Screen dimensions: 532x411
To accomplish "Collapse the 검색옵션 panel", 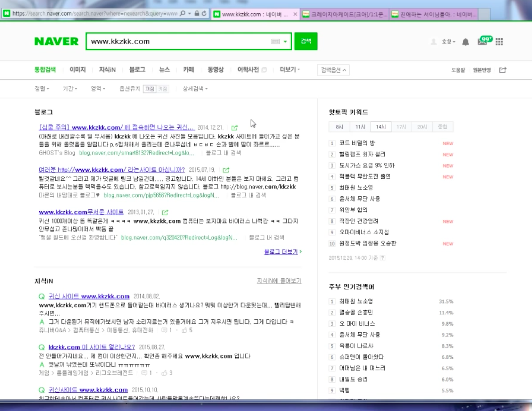I will pyautogui.click(x=333, y=70).
